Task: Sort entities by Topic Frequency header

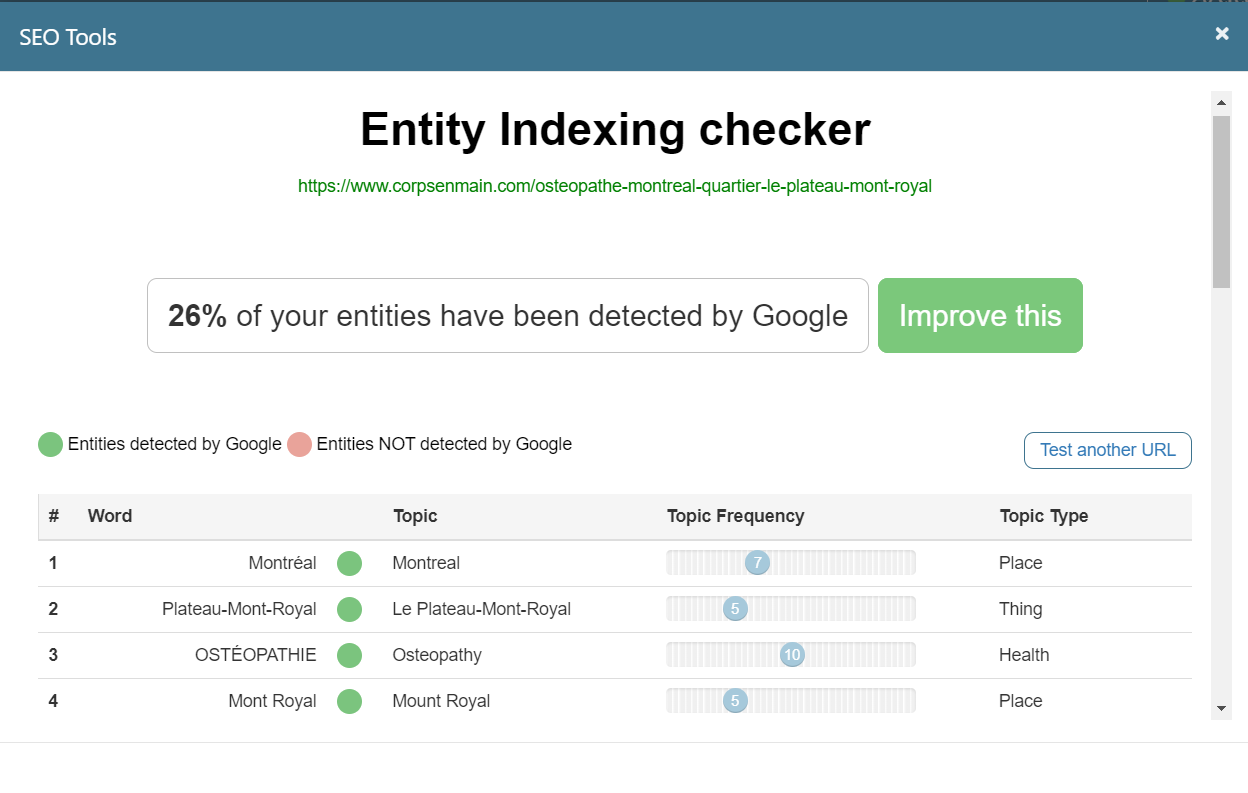Action: [736, 516]
